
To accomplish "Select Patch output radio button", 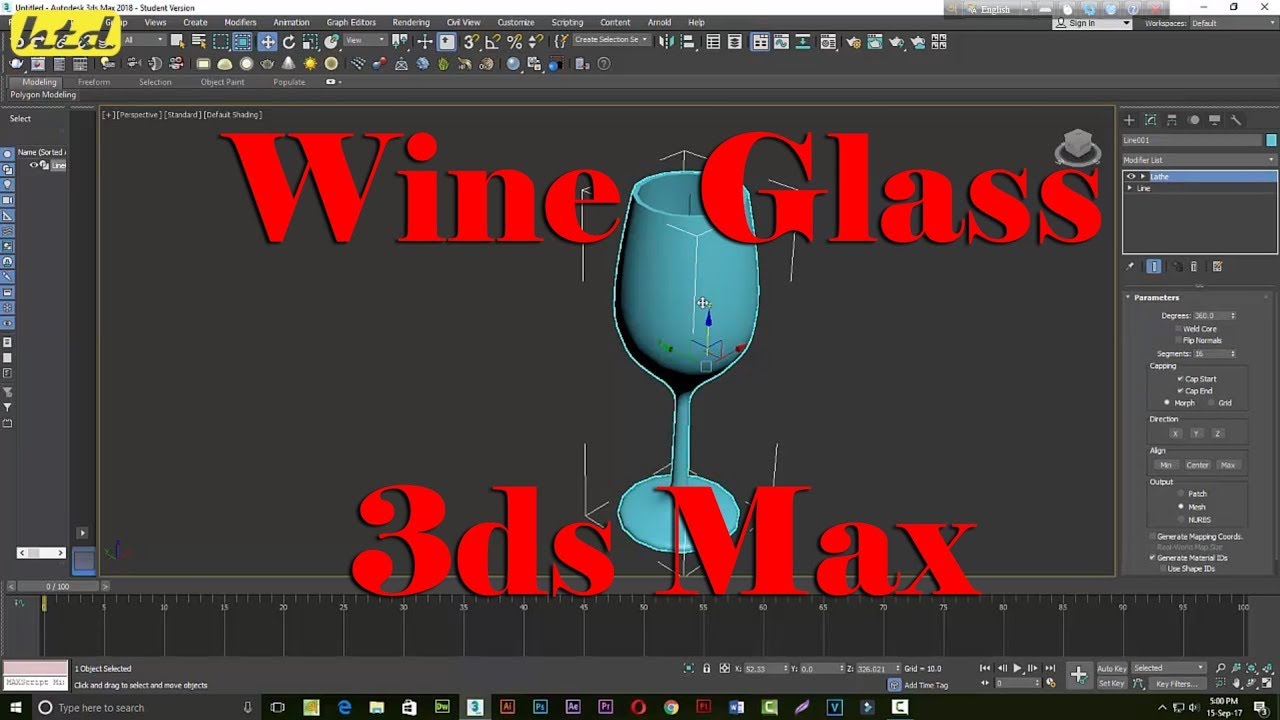I will coord(1181,493).
